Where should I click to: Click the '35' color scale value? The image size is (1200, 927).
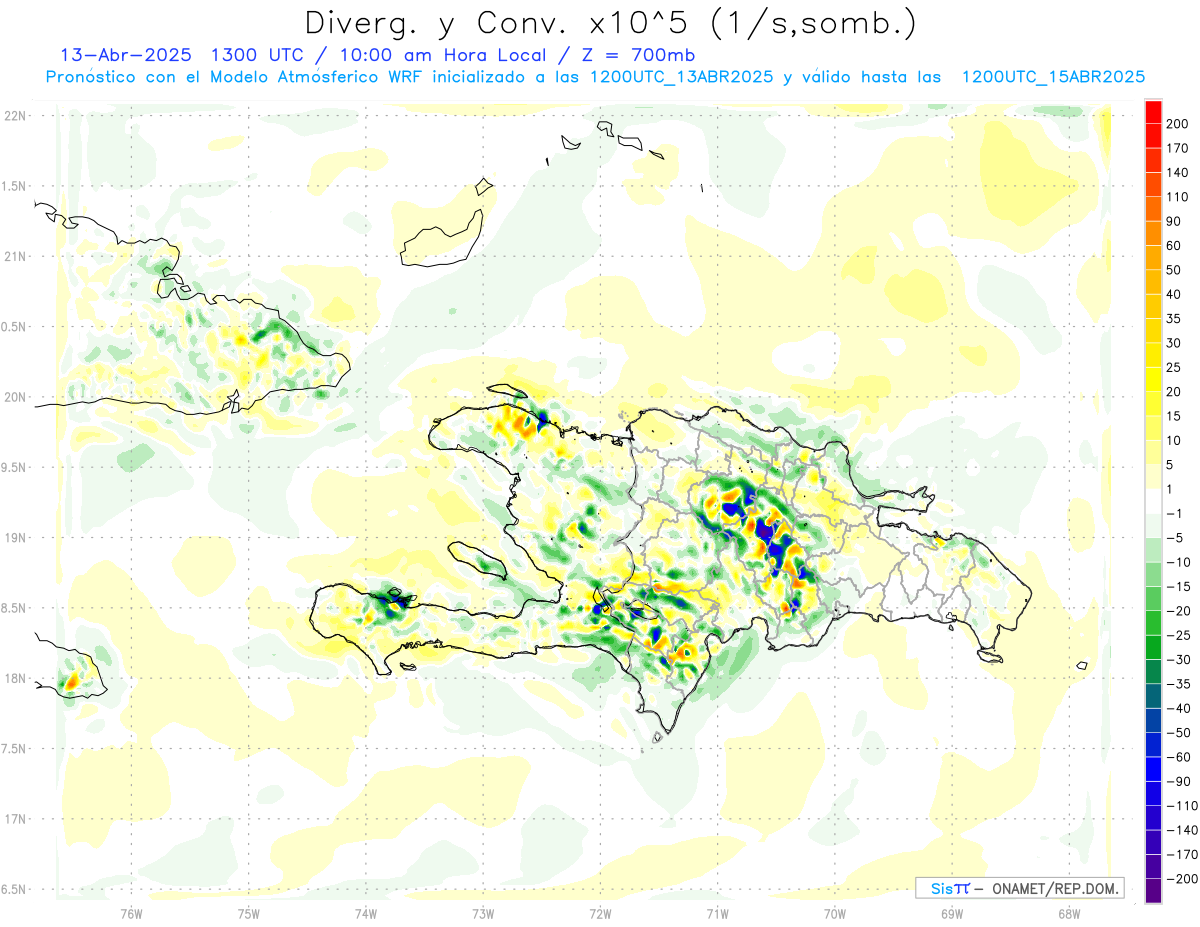(x=1175, y=319)
